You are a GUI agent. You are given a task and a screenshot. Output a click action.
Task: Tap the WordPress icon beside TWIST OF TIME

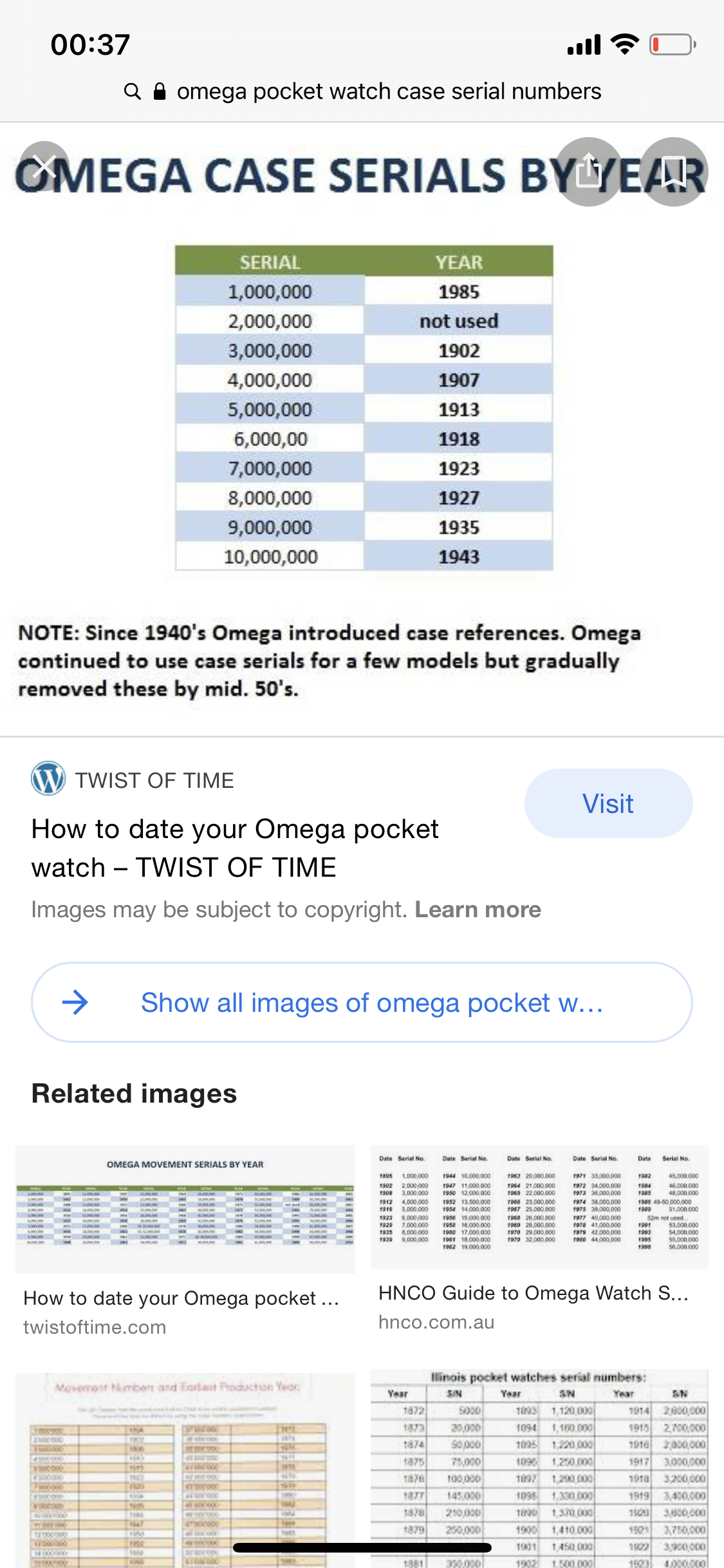48,779
